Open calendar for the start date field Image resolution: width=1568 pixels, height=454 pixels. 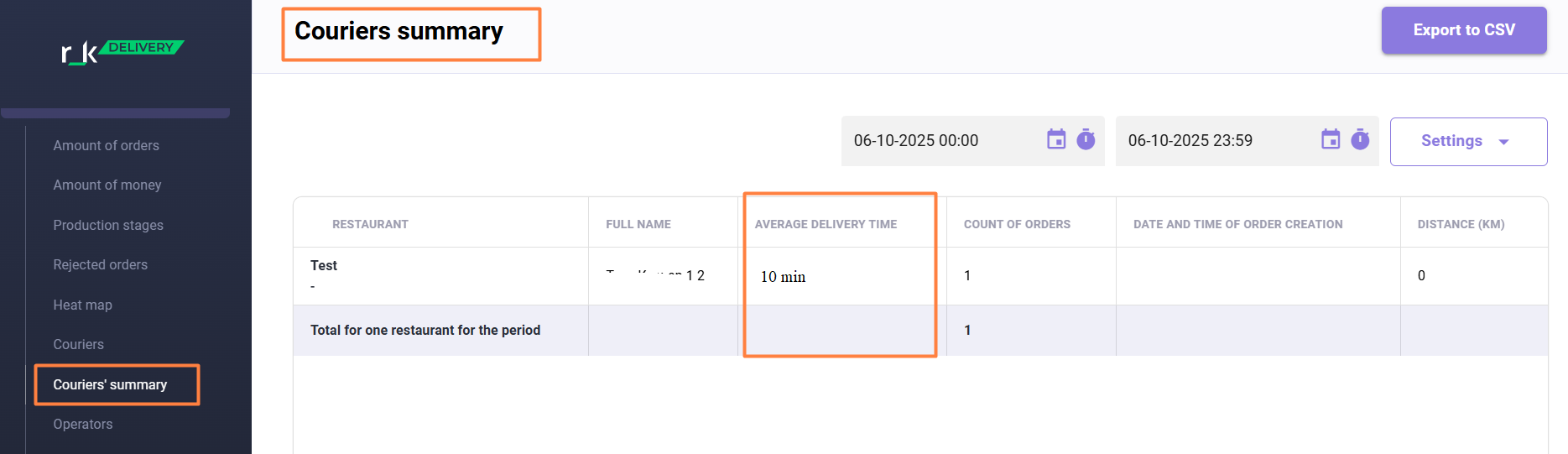point(1056,139)
